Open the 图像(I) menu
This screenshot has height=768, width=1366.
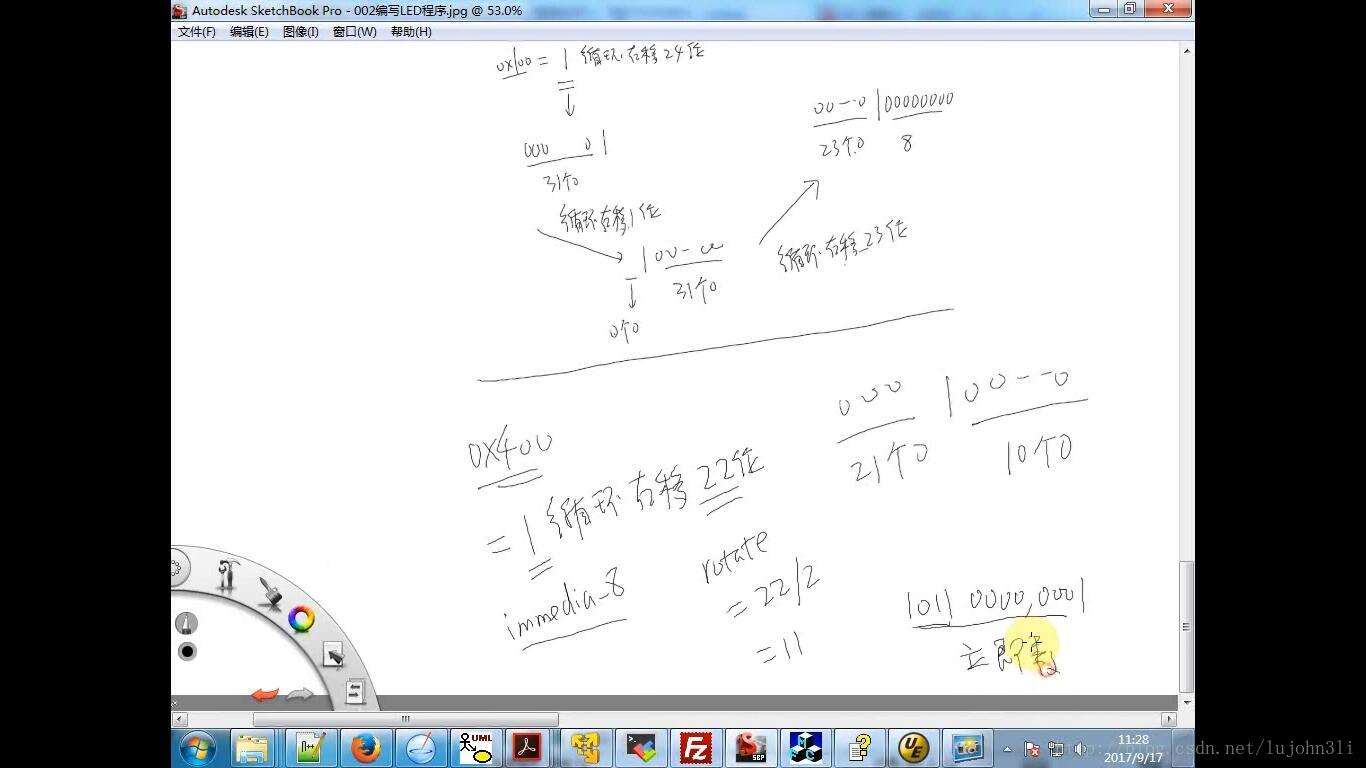[x=300, y=32]
